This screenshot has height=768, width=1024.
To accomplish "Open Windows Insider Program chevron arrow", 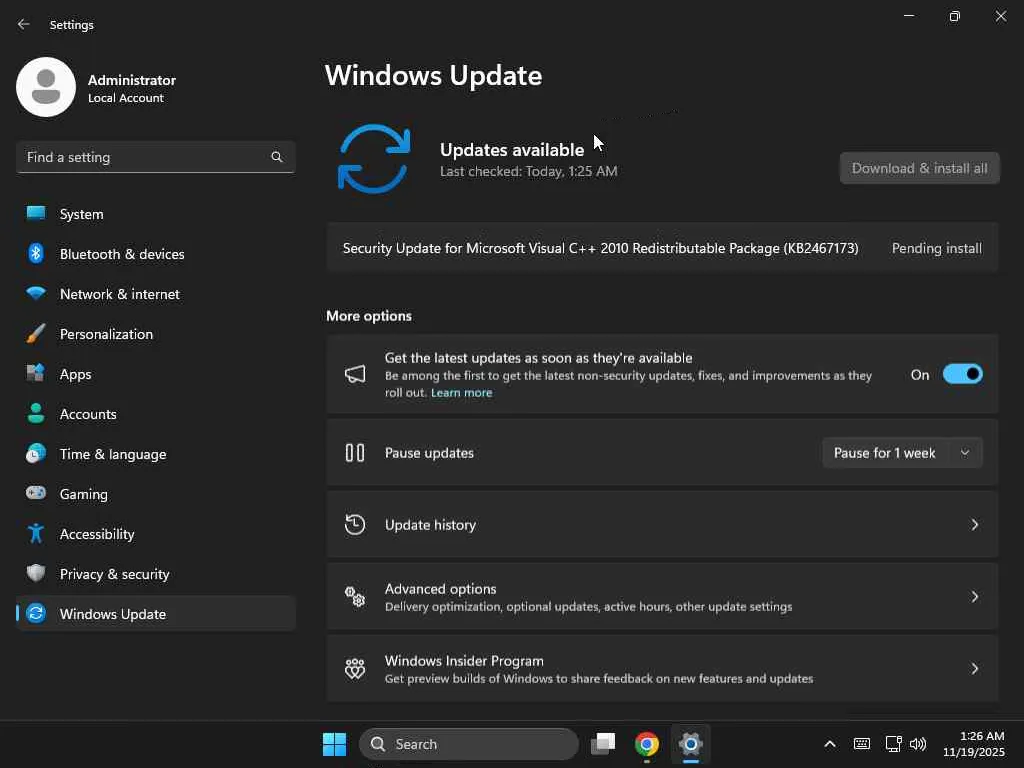I will point(974,668).
